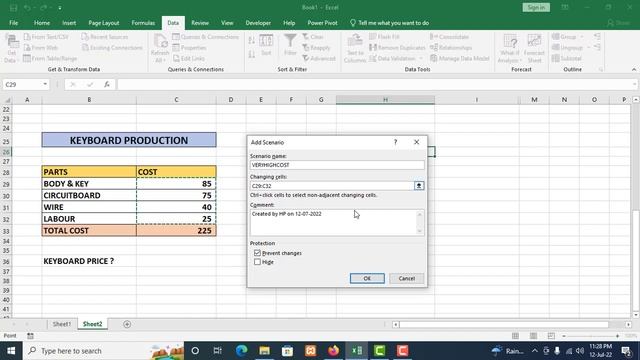Click Flash Fill
Image resolution: width=640 pixels, height=360 pixels.
pos(384,37)
